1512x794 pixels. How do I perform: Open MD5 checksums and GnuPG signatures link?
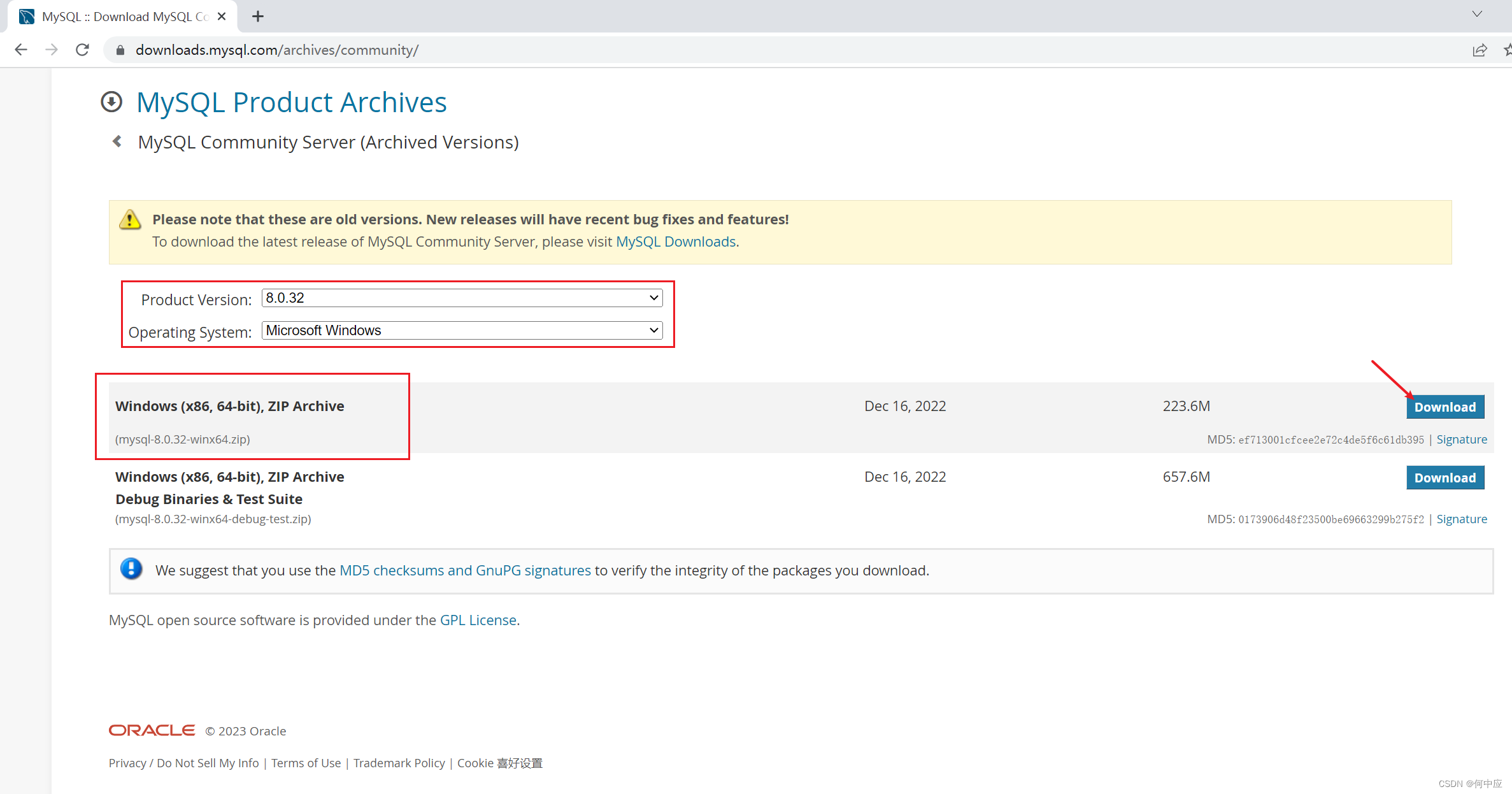coord(465,570)
